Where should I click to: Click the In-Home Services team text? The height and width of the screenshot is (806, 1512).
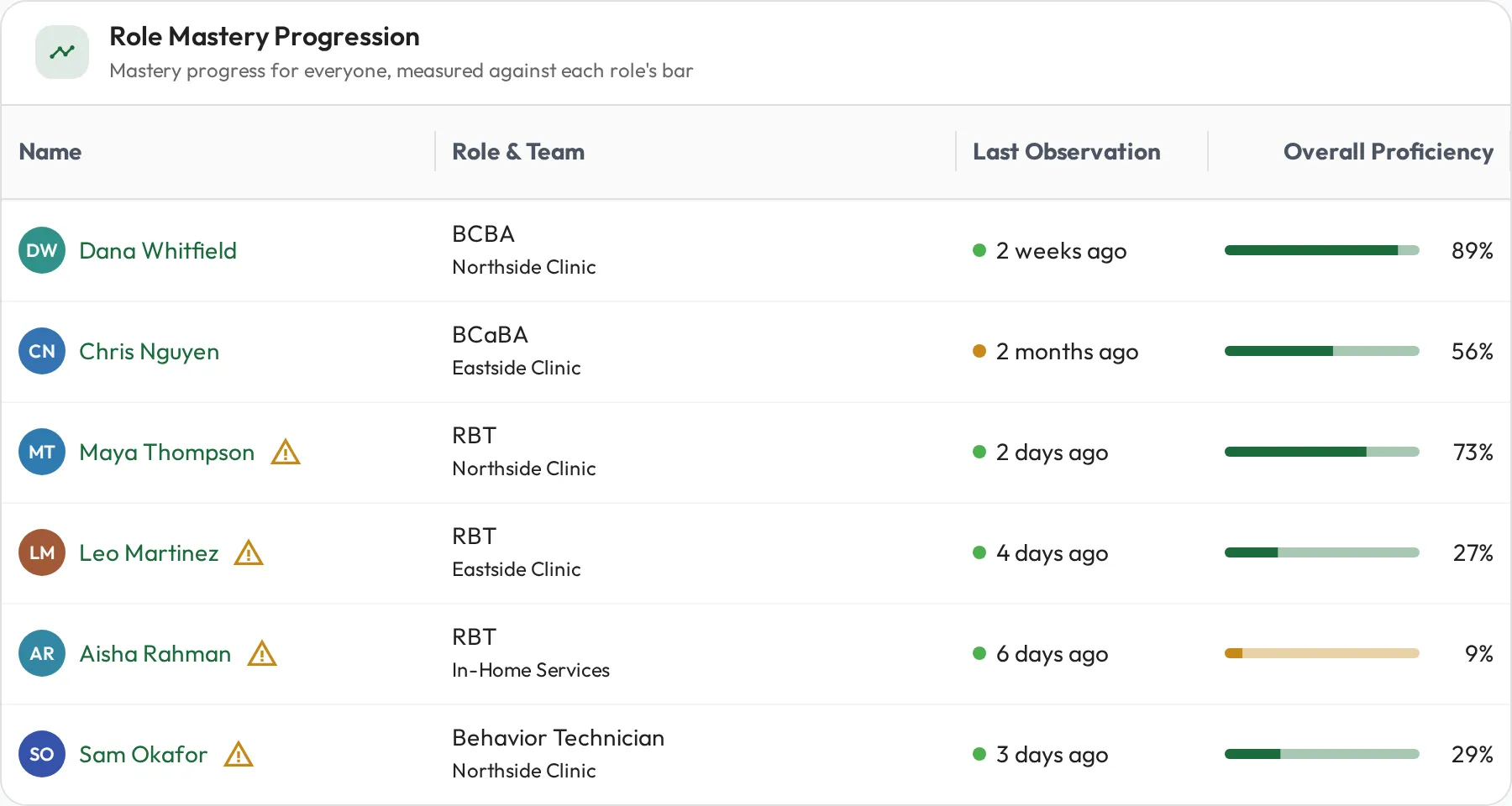(531, 670)
